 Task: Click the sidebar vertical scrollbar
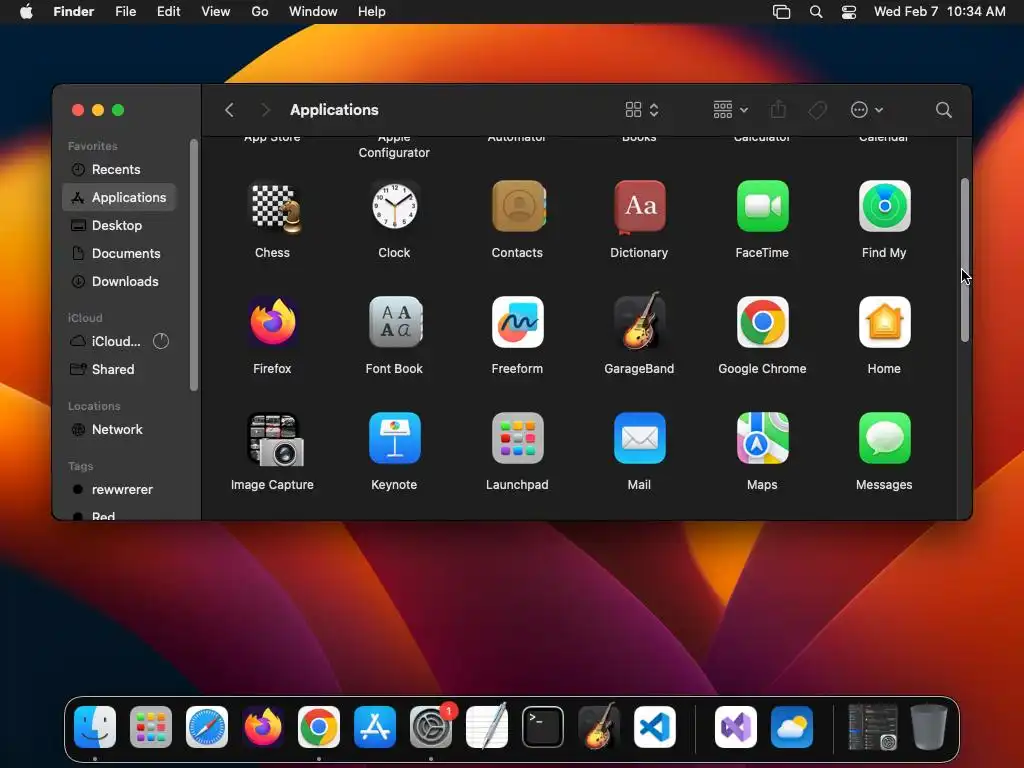[x=193, y=264]
